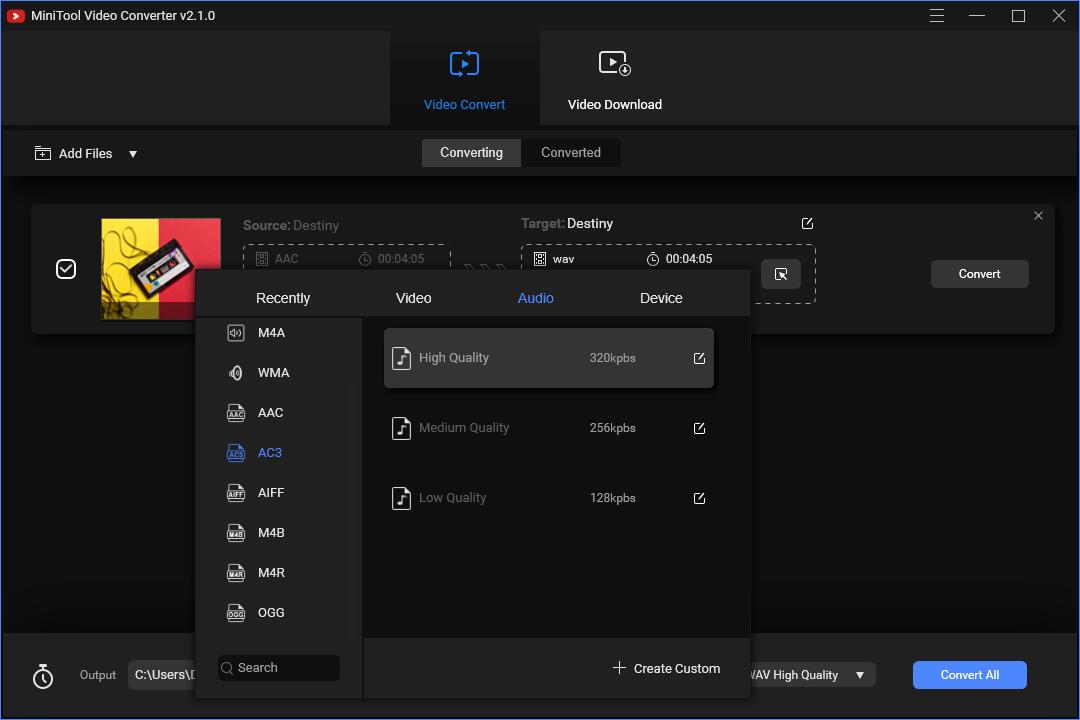
Task: Click the Video Convert icon
Action: 464,63
